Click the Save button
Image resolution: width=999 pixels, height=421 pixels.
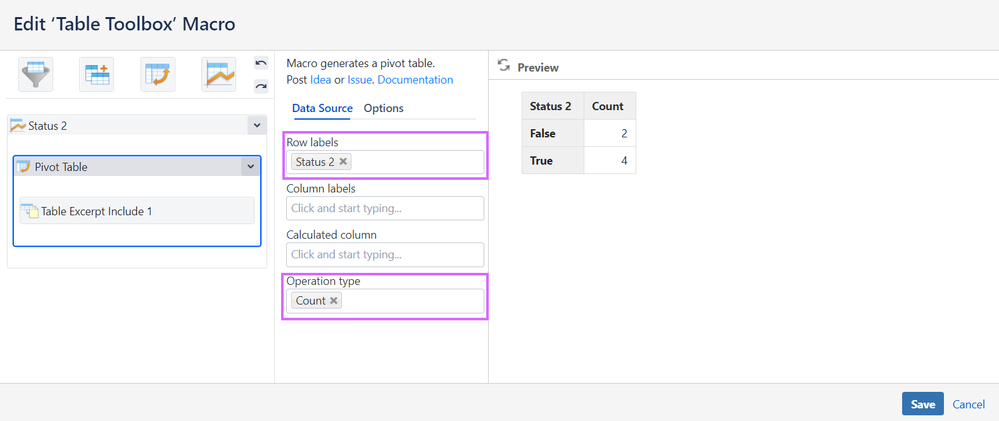(x=922, y=404)
